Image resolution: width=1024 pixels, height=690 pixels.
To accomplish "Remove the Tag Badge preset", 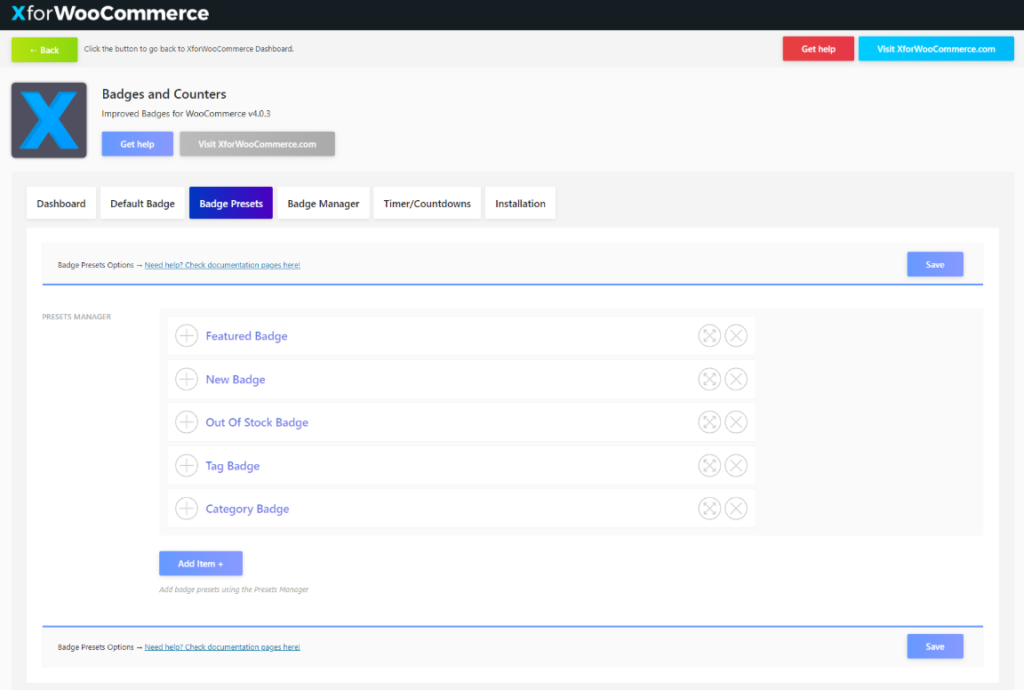I will click(x=736, y=465).
